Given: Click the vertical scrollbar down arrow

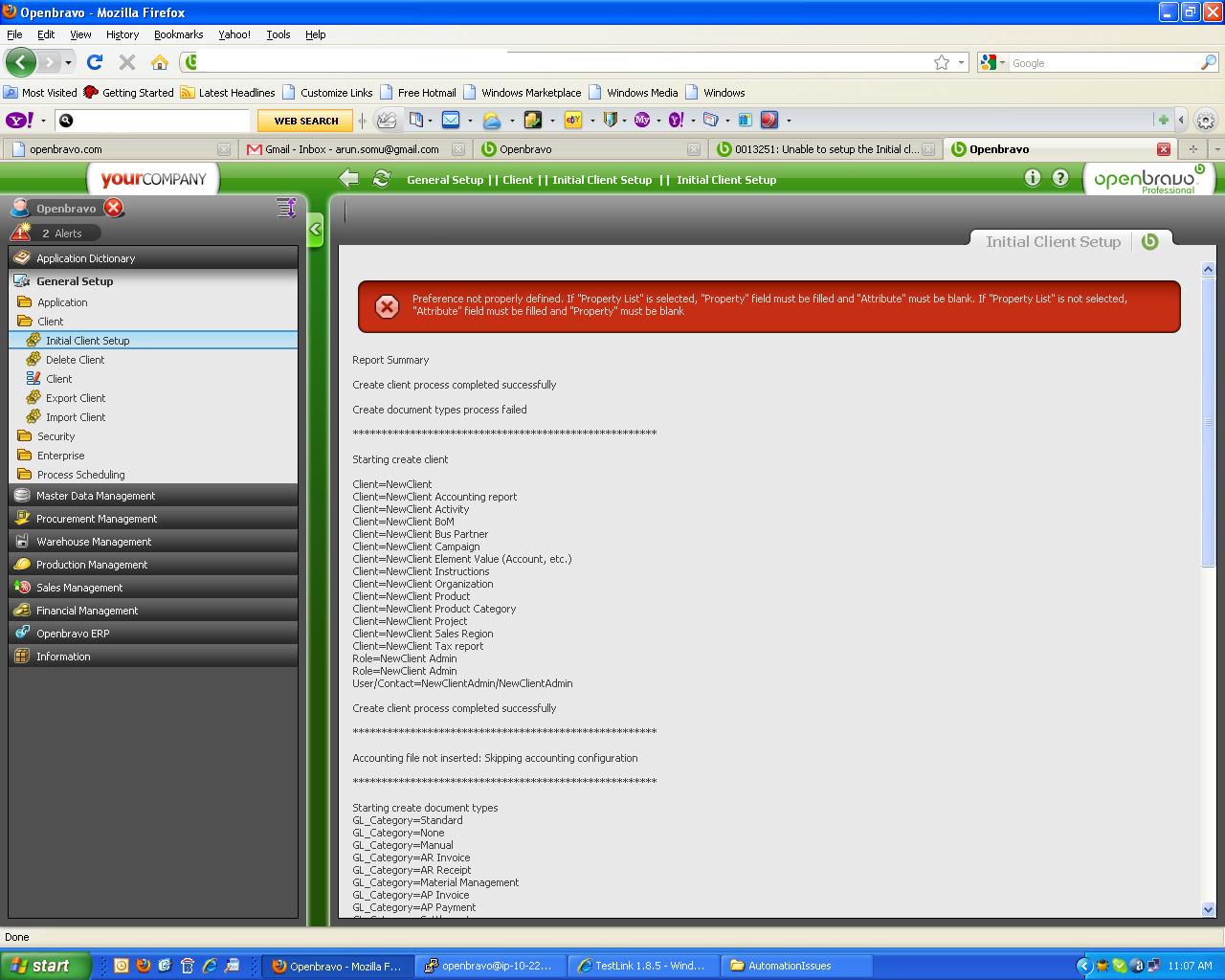Looking at the screenshot, I should pyautogui.click(x=1208, y=909).
